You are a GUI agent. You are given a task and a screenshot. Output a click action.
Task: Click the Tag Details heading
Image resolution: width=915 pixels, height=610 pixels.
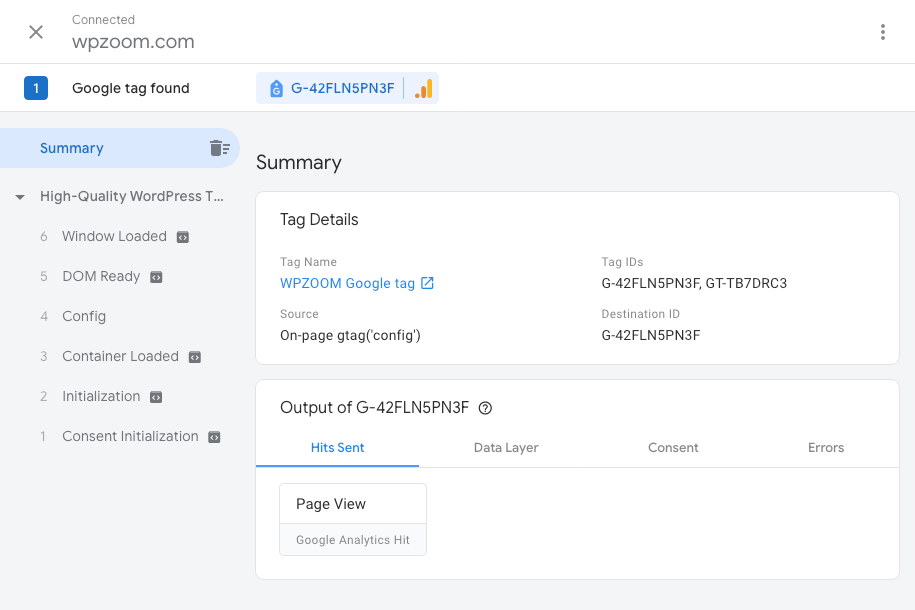(319, 219)
